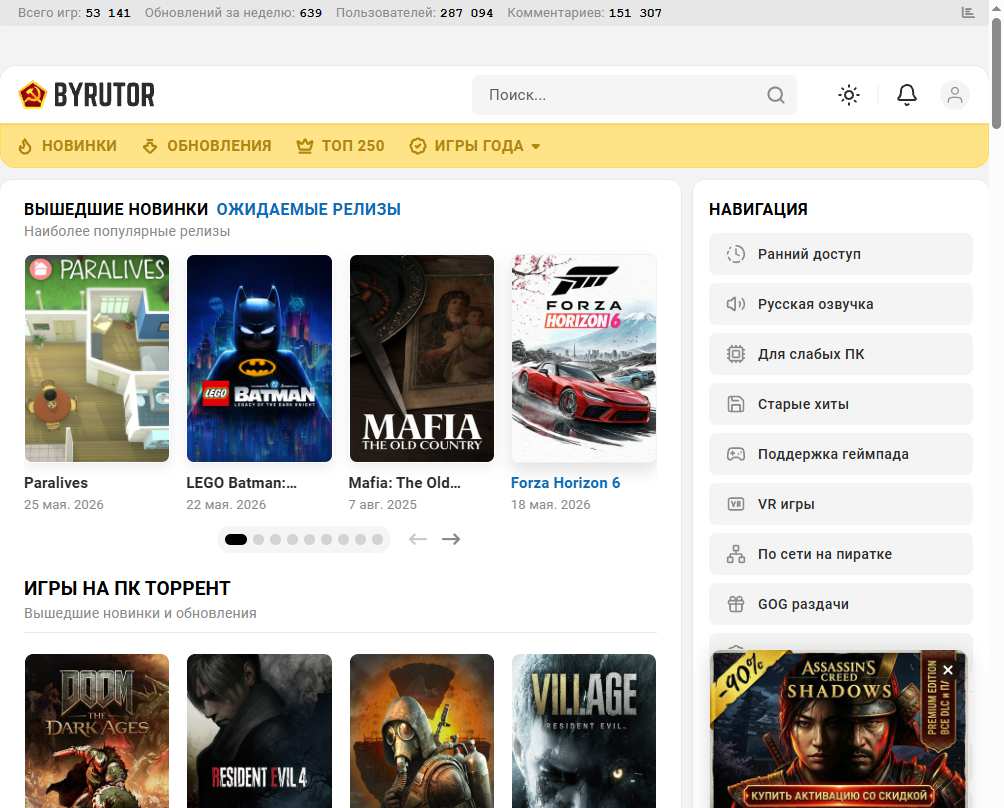The image size is (1004, 808).
Task: Open the gas-mask stalker game cover
Action: pyautogui.click(x=421, y=731)
